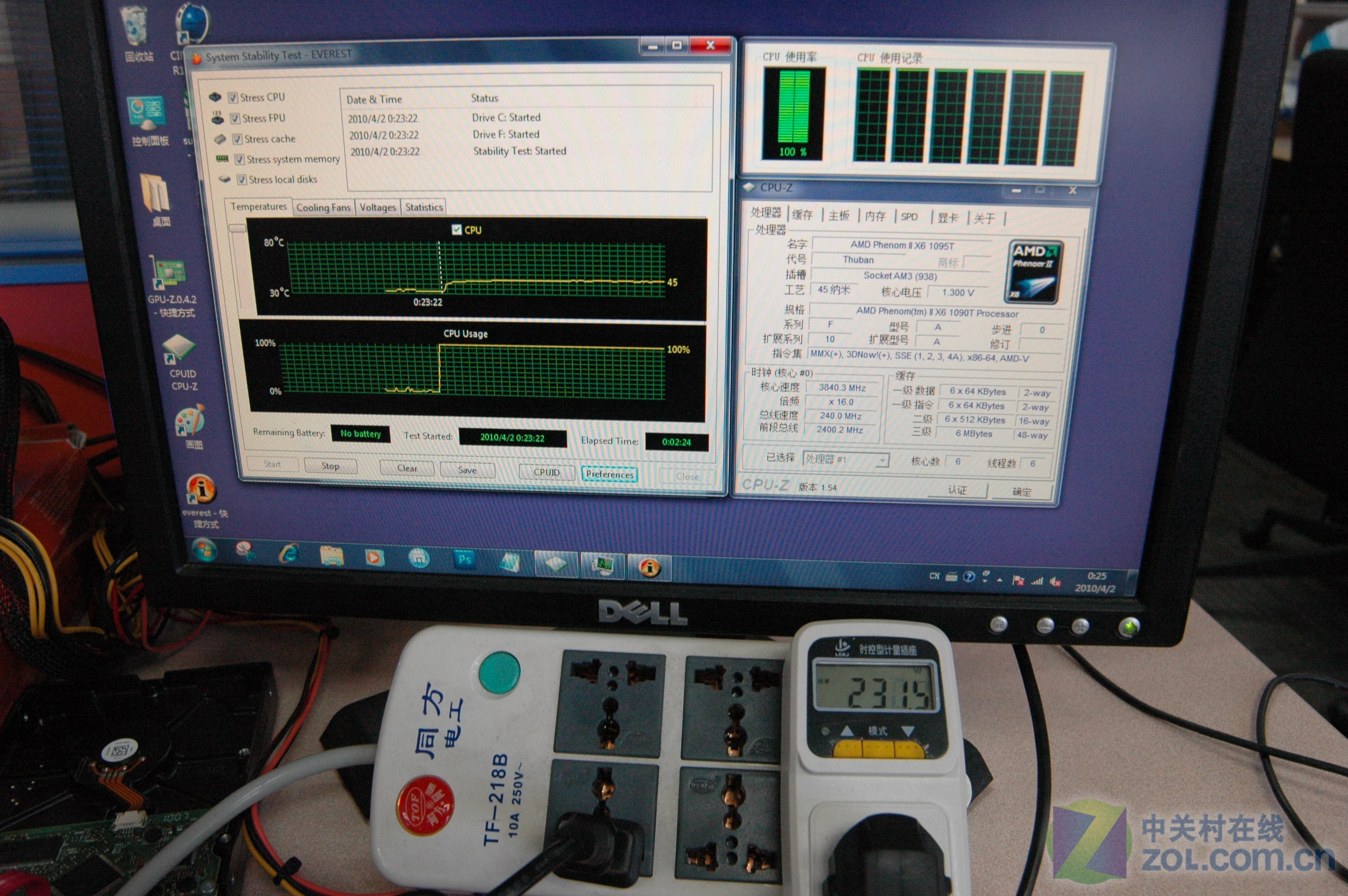Open Photoshop from the taskbar

(x=465, y=560)
